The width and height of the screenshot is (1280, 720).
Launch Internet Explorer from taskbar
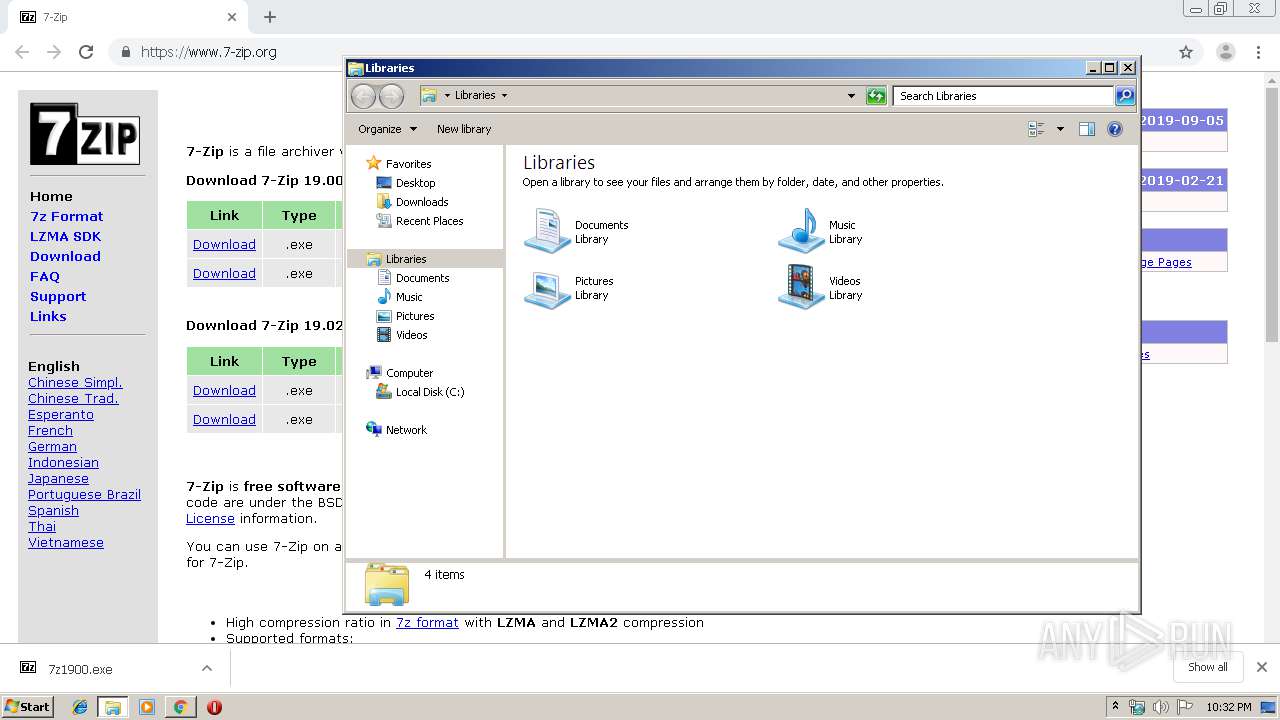coord(80,707)
